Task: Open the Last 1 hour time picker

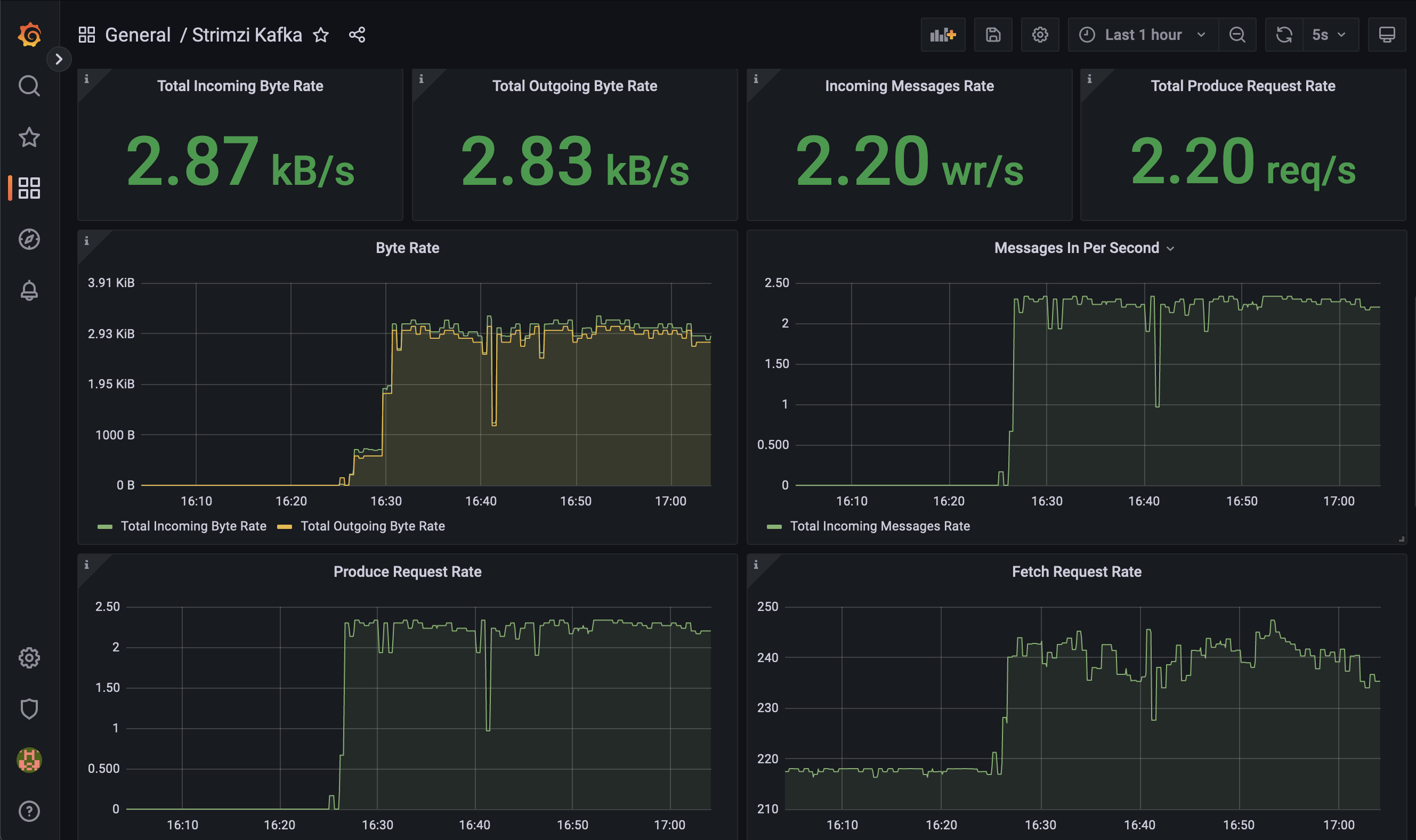Action: click(1143, 35)
